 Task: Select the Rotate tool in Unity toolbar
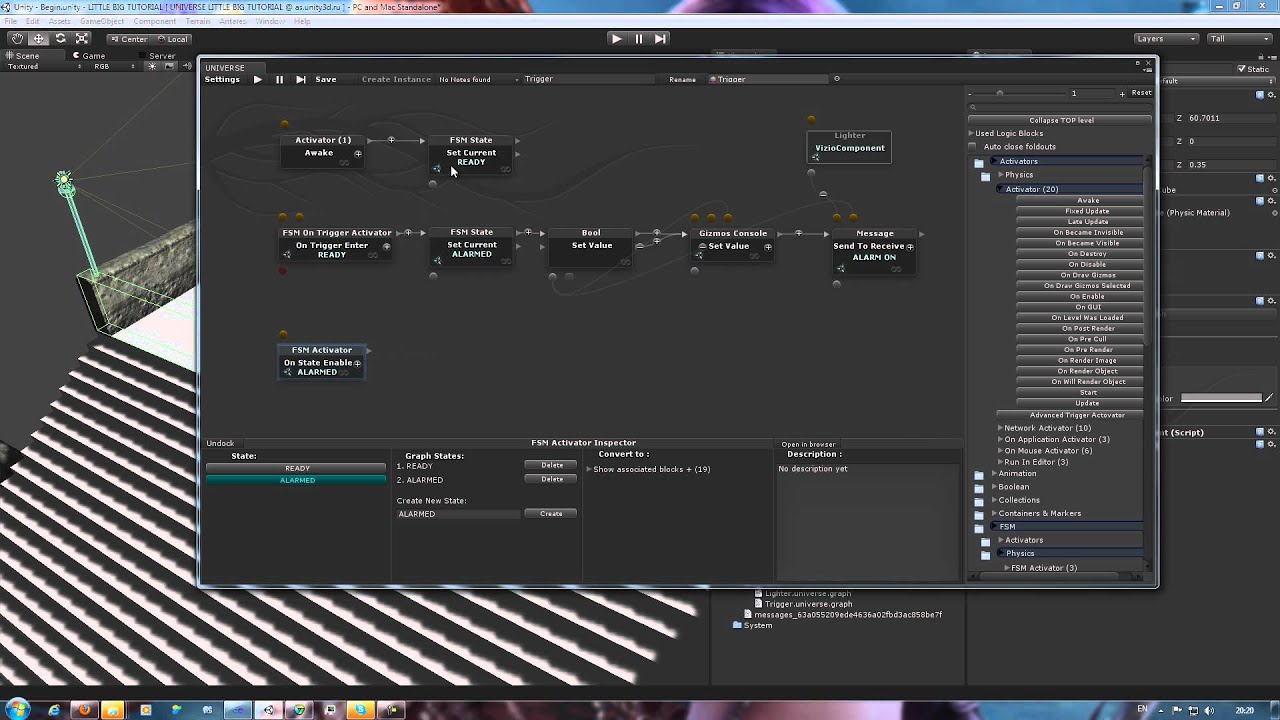tap(60, 38)
